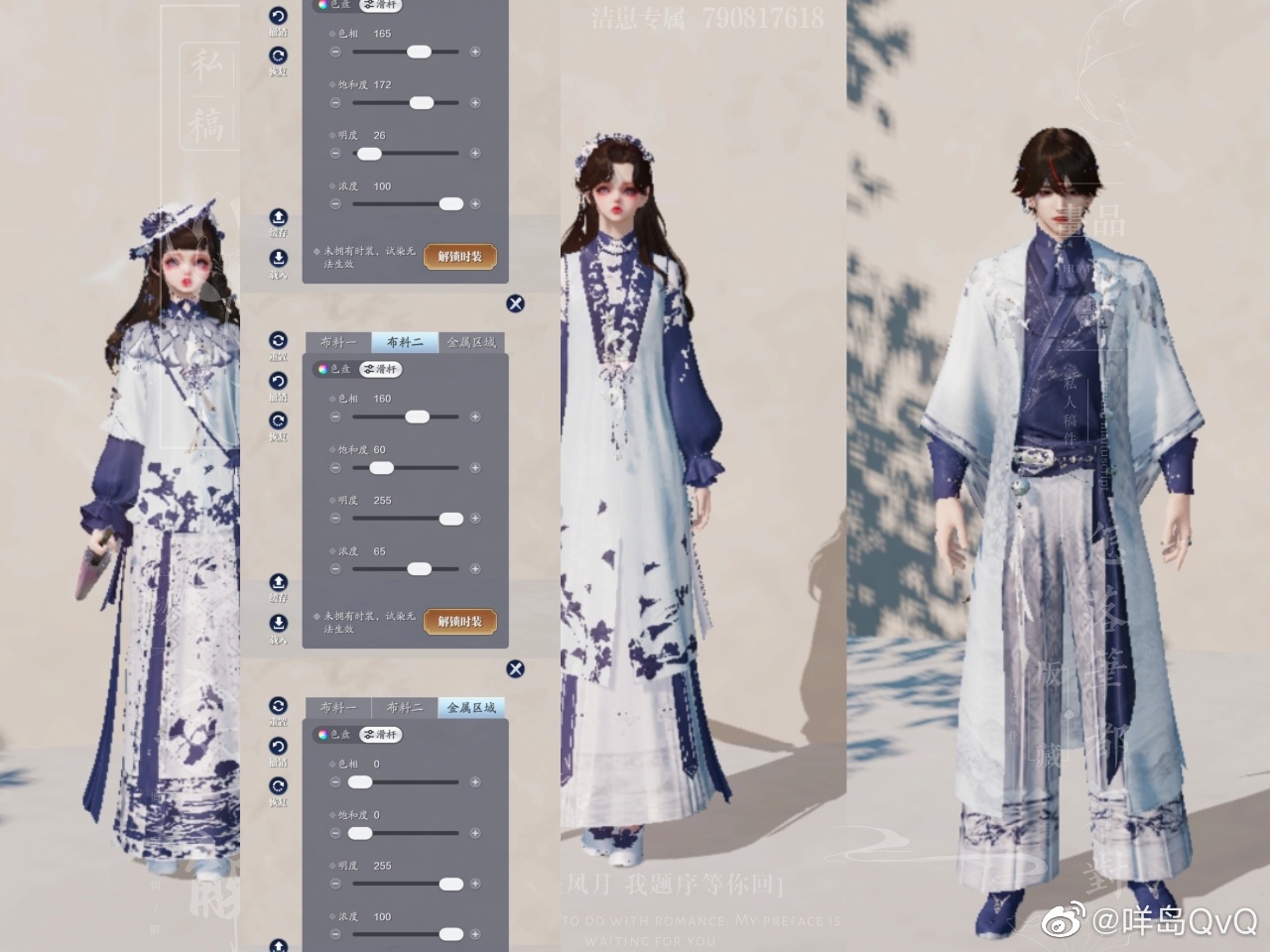The image size is (1270, 952).
Task: Click the 色相 160 slider handle
Action: (417, 416)
